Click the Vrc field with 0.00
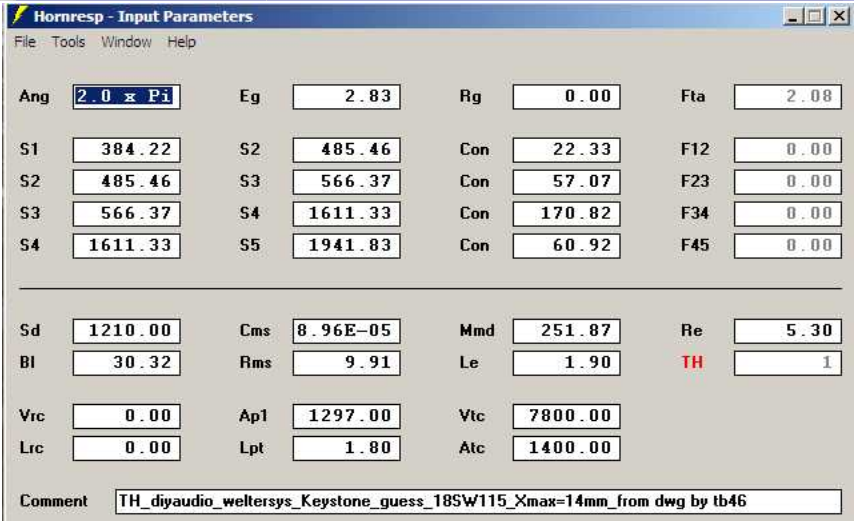This screenshot has width=854, height=521. (126, 416)
